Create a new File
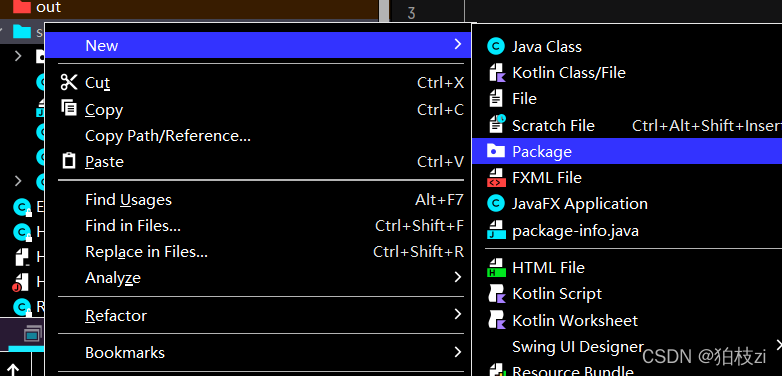This screenshot has width=782, height=376. pyautogui.click(x=627, y=99)
